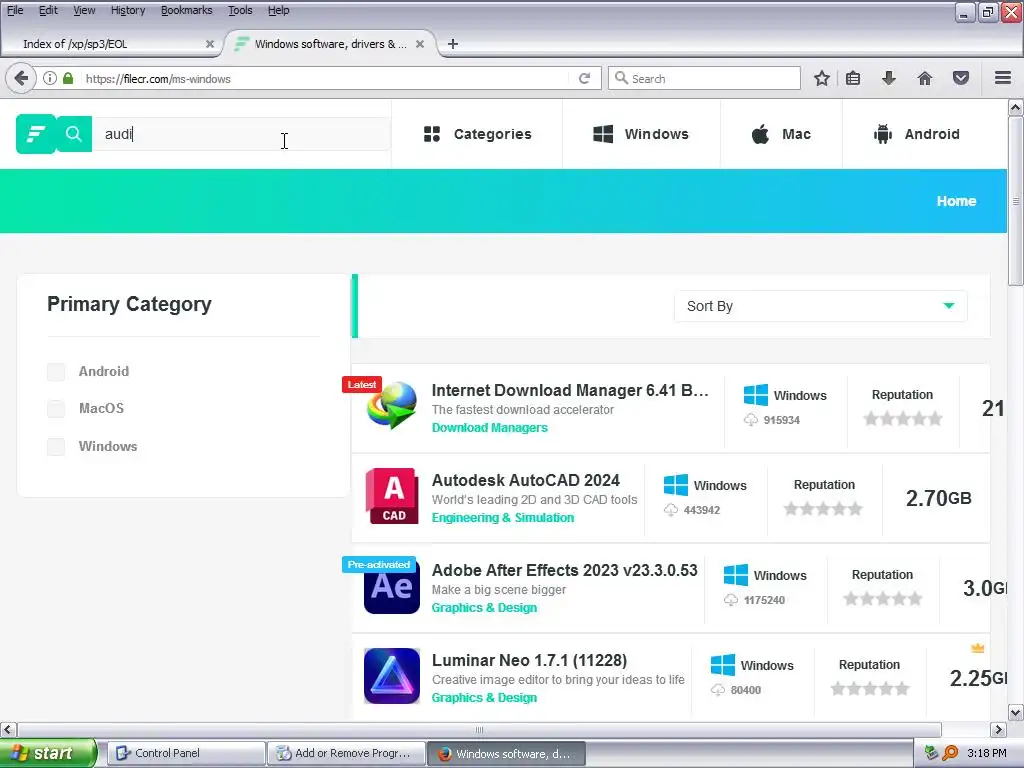Click Luminar Neo triangle app icon

392,676
